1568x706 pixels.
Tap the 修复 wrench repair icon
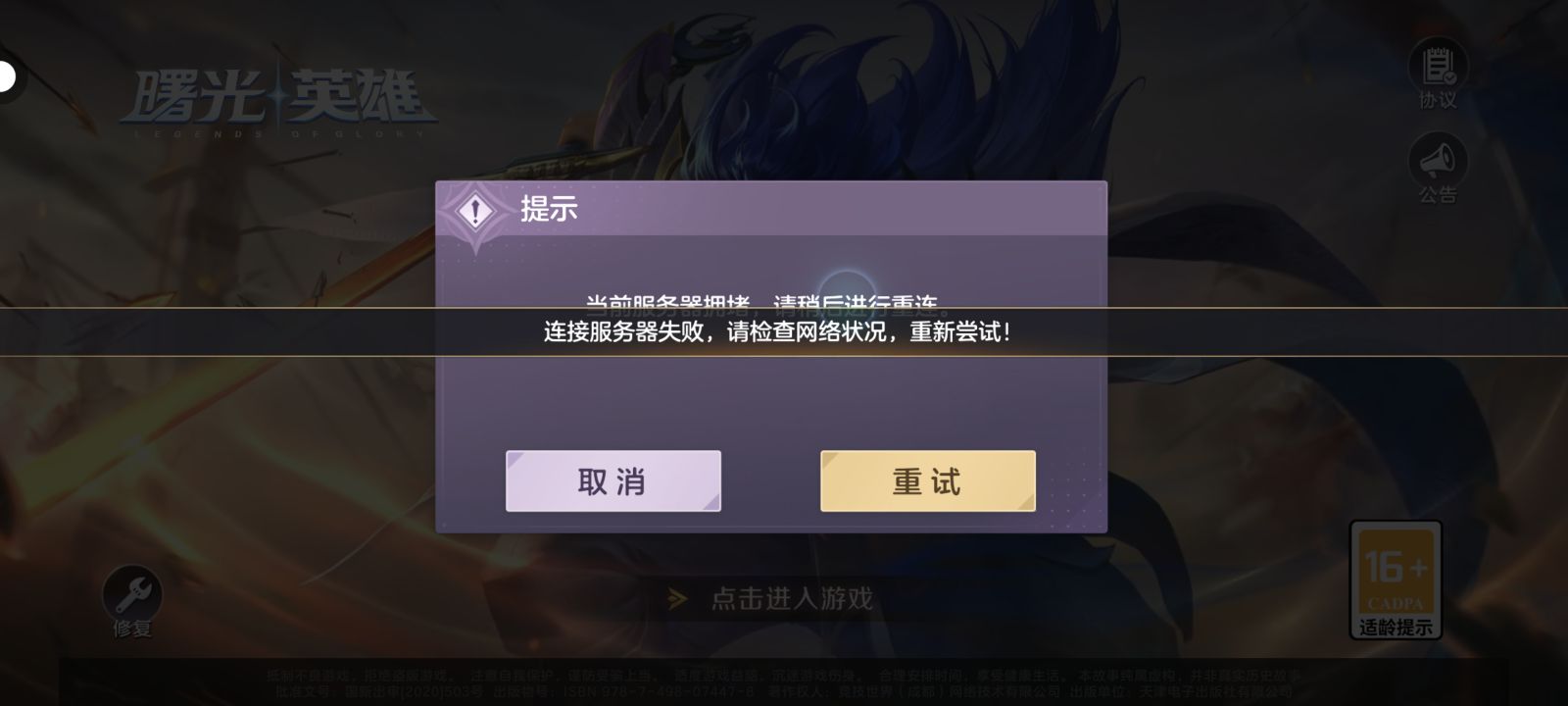point(132,593)
